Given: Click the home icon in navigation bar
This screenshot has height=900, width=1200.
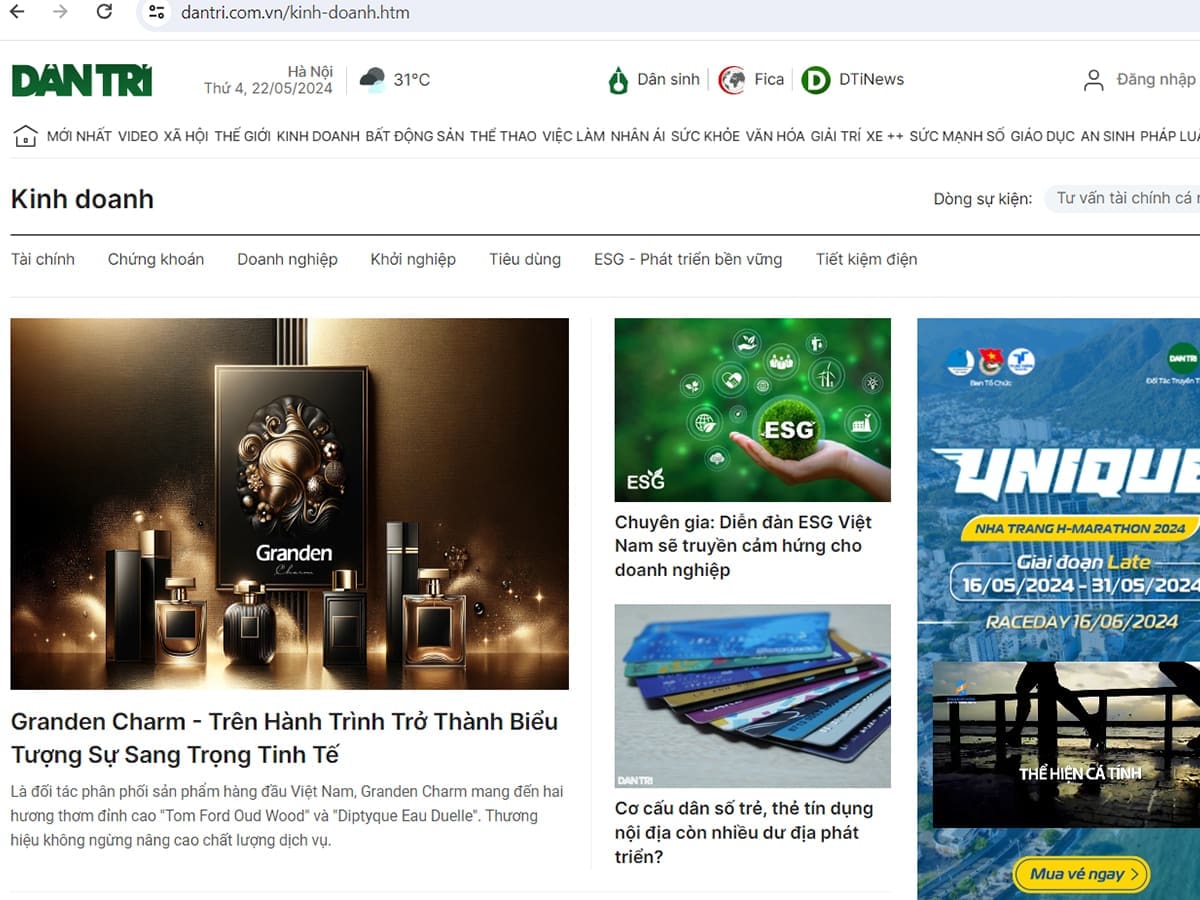Looking at the screenshot, I should 26,136.
